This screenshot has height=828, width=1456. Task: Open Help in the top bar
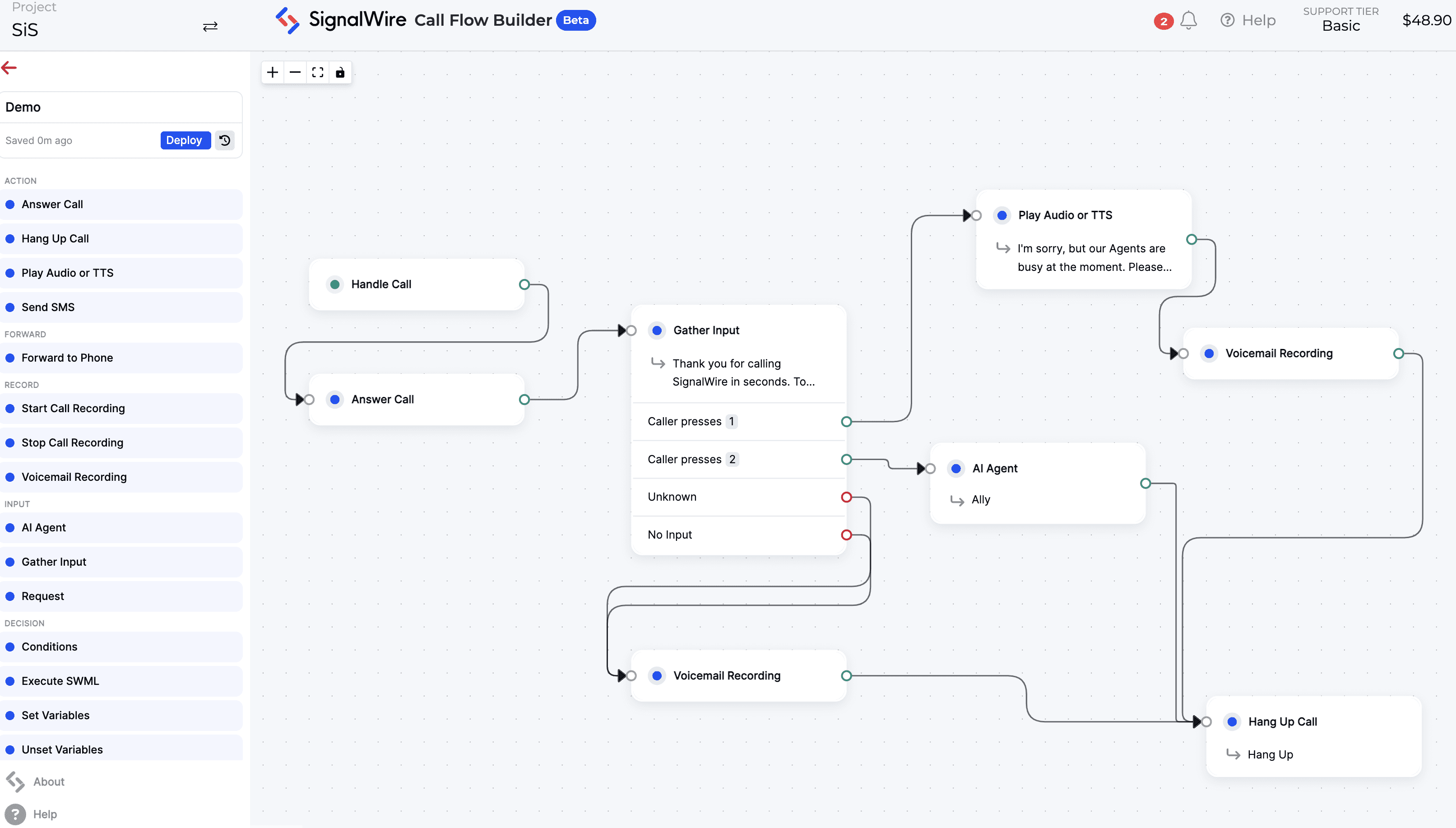coord(1248,20)
